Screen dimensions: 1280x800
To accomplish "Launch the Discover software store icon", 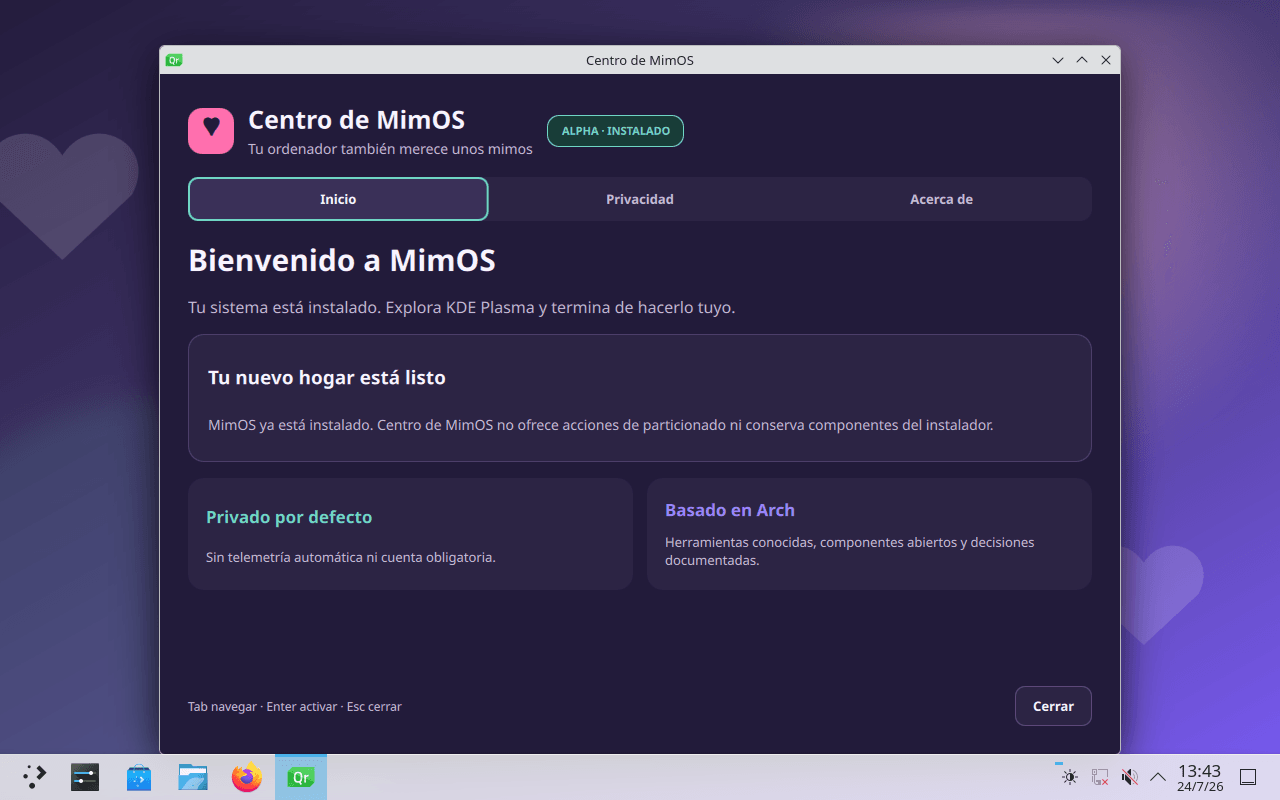I will click(x=139, y=777).
